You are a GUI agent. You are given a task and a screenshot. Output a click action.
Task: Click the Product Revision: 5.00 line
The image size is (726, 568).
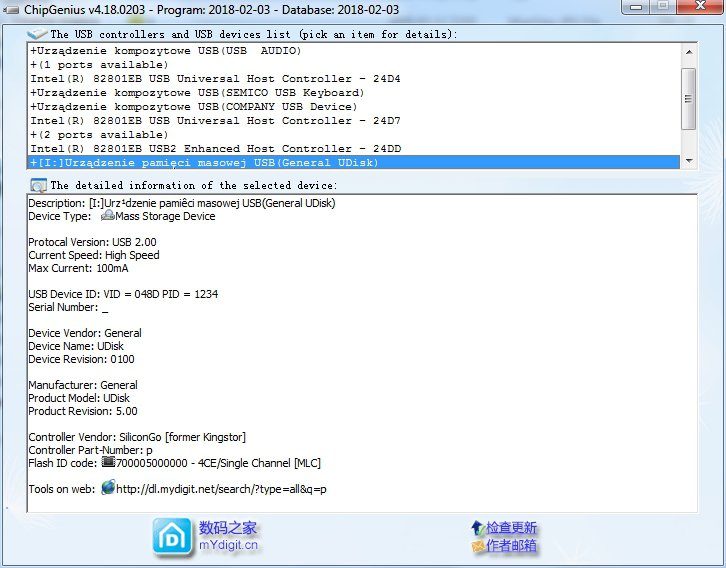[83, 411]
